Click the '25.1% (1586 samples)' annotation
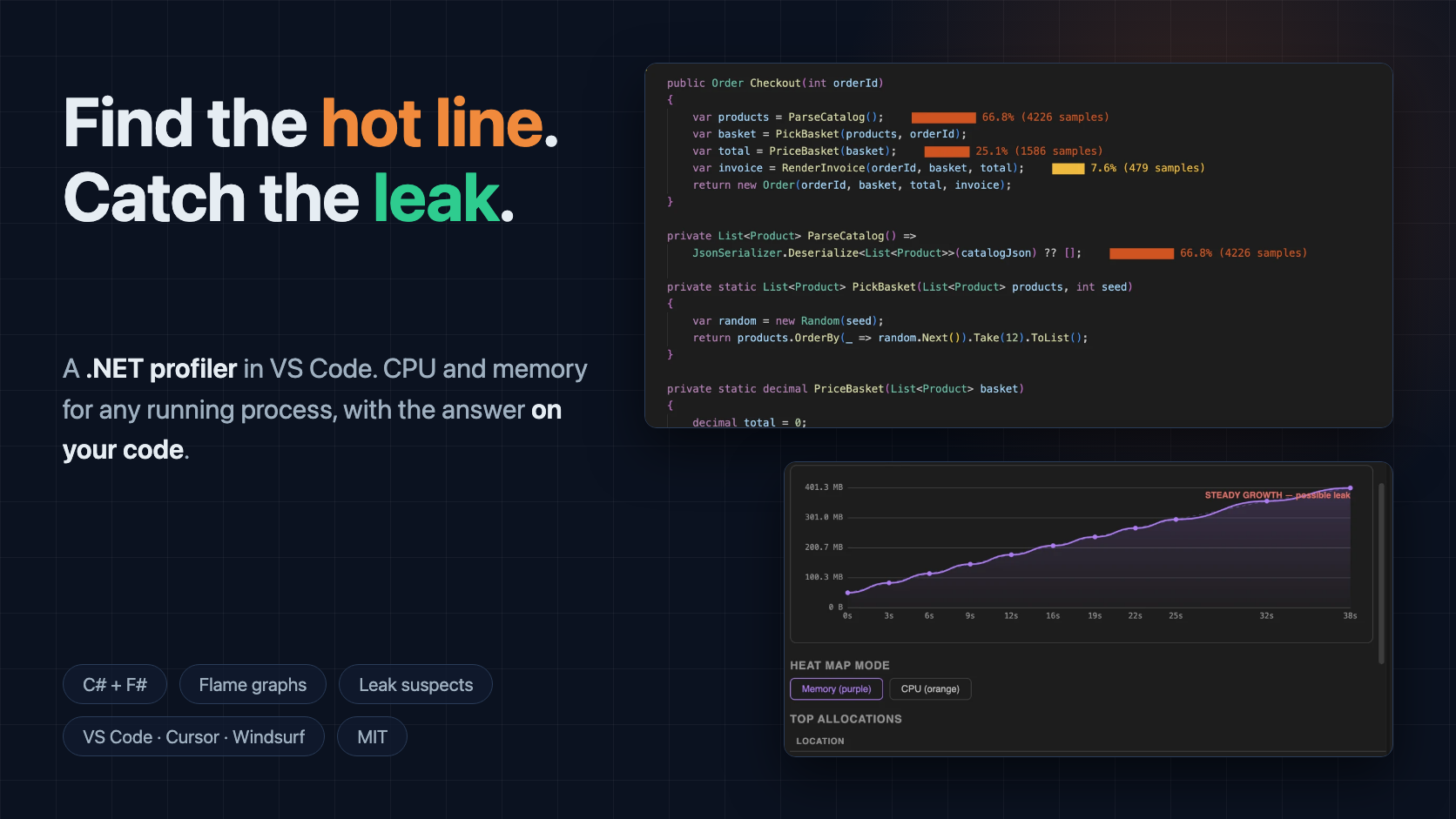 [x=1039, y=151]
